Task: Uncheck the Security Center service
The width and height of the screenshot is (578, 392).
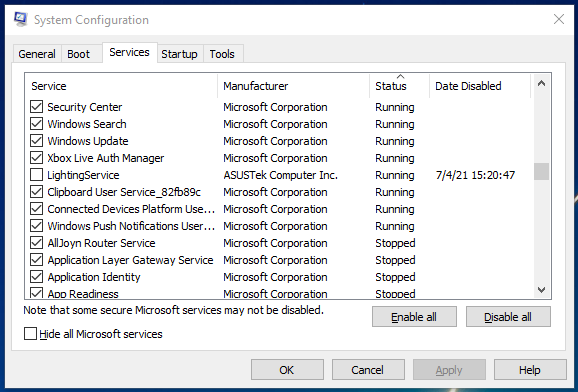Action: point(36,107)
